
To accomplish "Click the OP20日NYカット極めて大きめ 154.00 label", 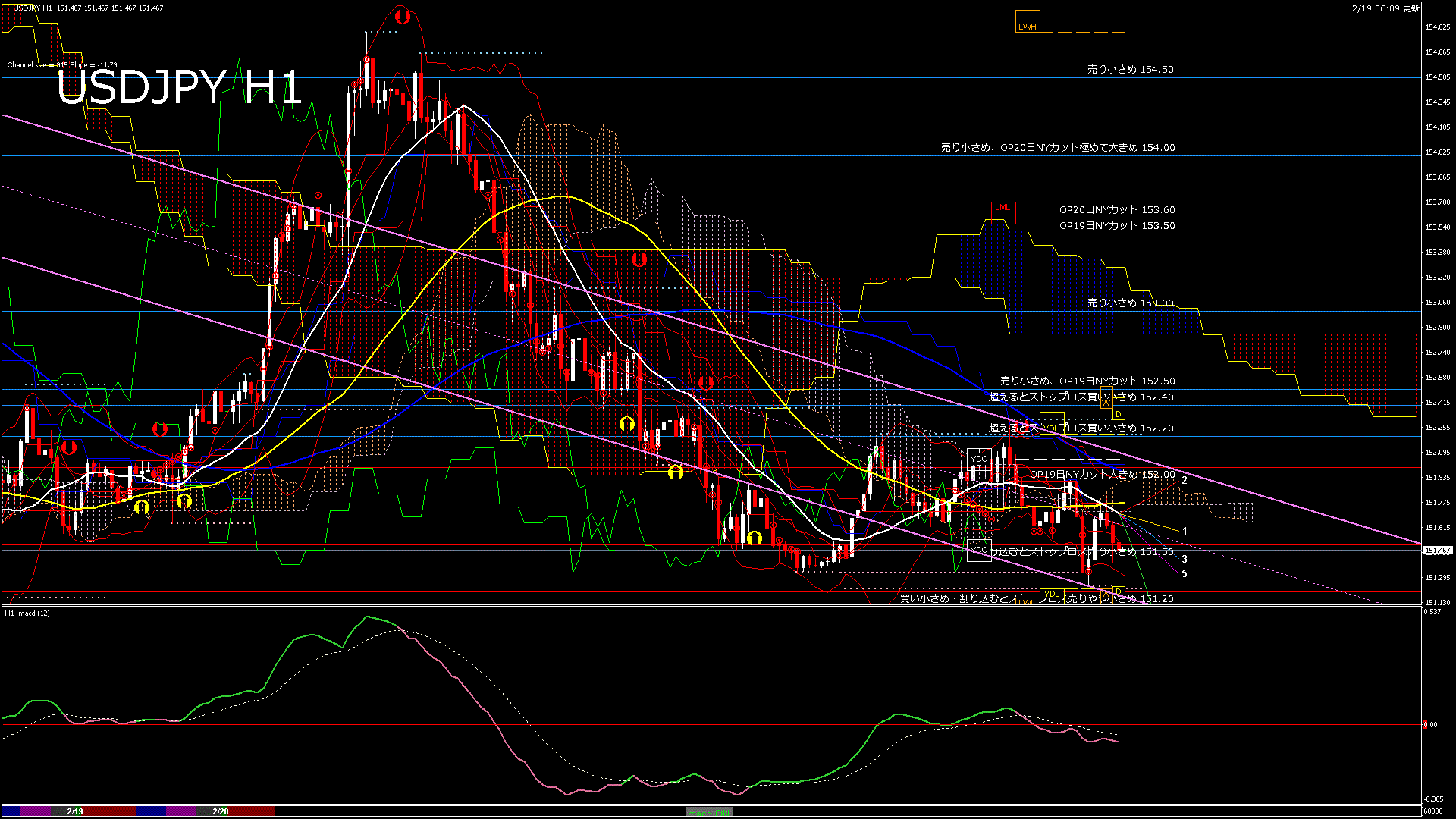I will point(1058,148).
